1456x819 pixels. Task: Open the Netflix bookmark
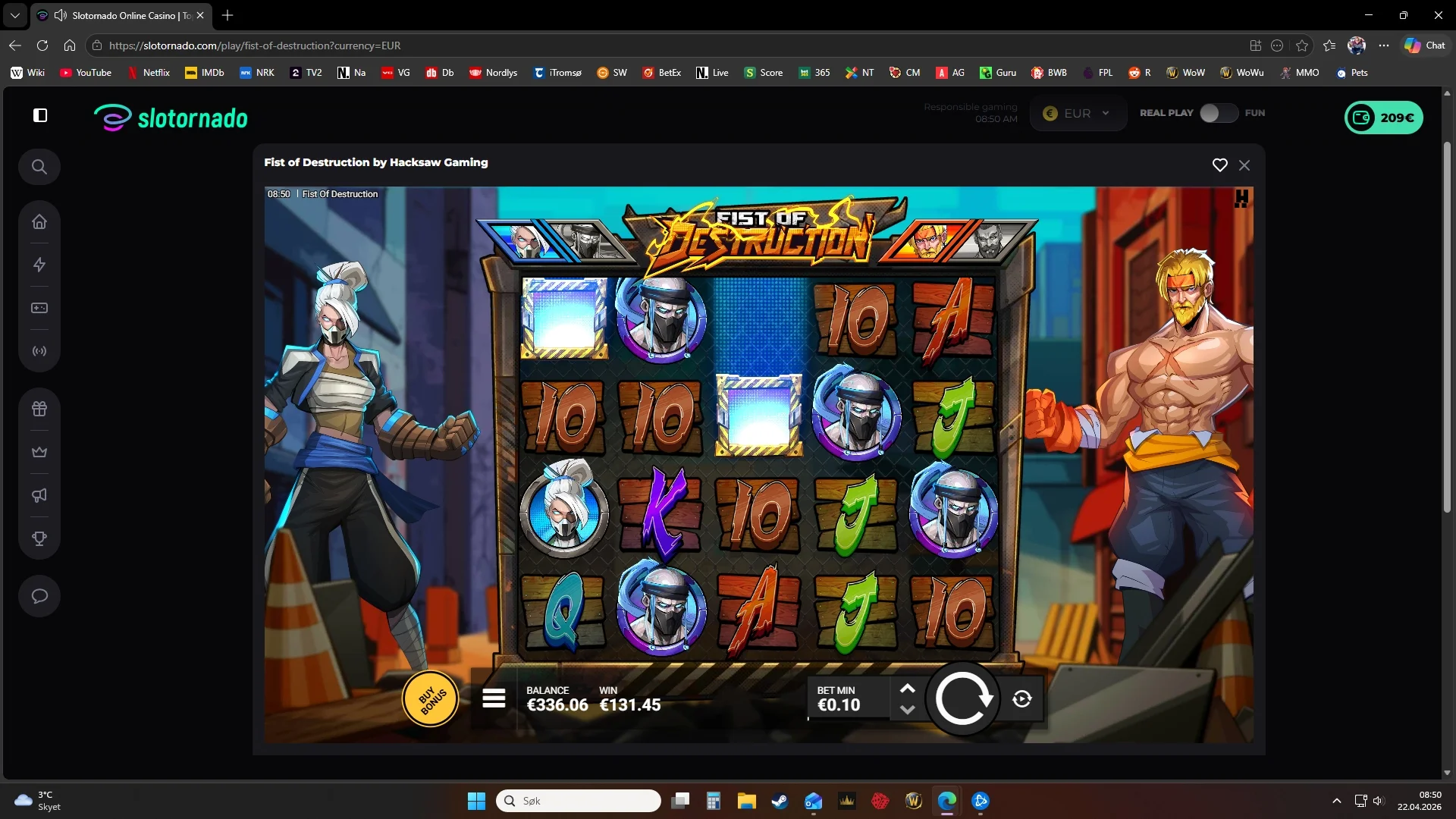tap(148, 73)
